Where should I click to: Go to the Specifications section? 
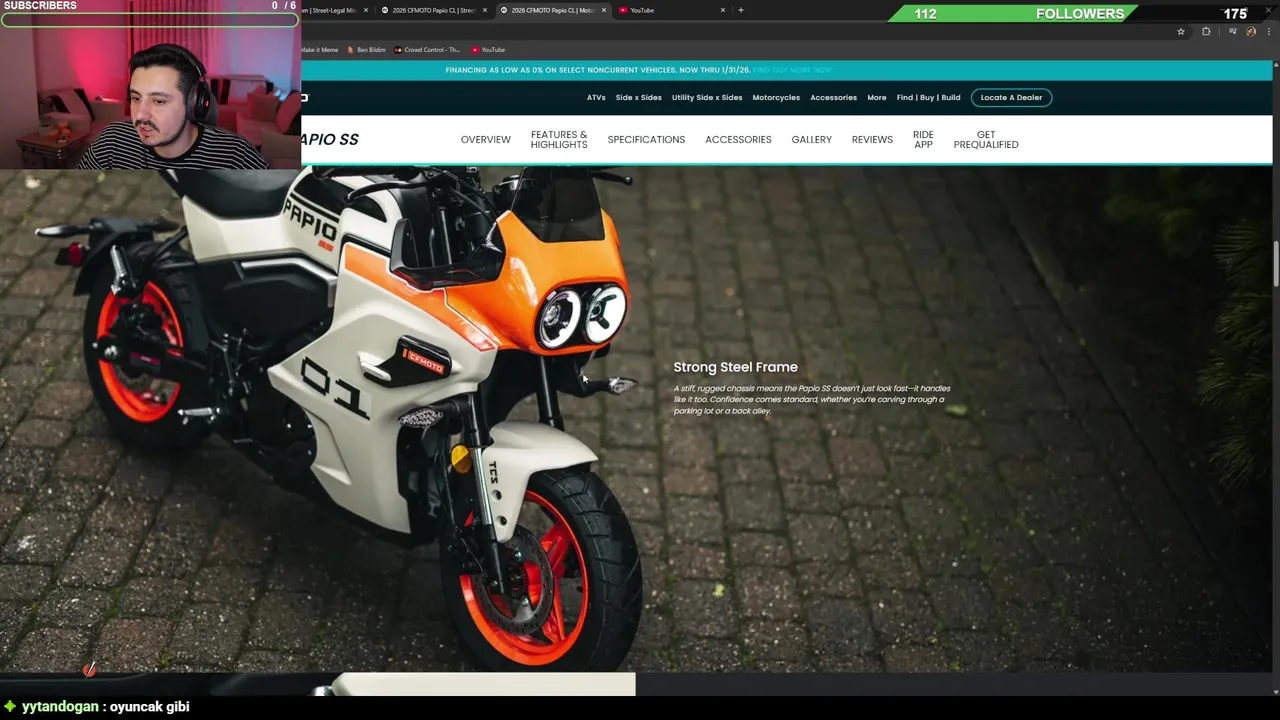(x=646, y=139)
